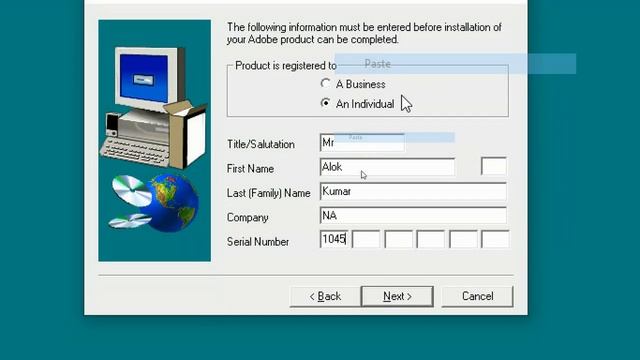Click the First Name field containing Alok
The height and width of the screenshot is (360, 640).
coord(387,167)
